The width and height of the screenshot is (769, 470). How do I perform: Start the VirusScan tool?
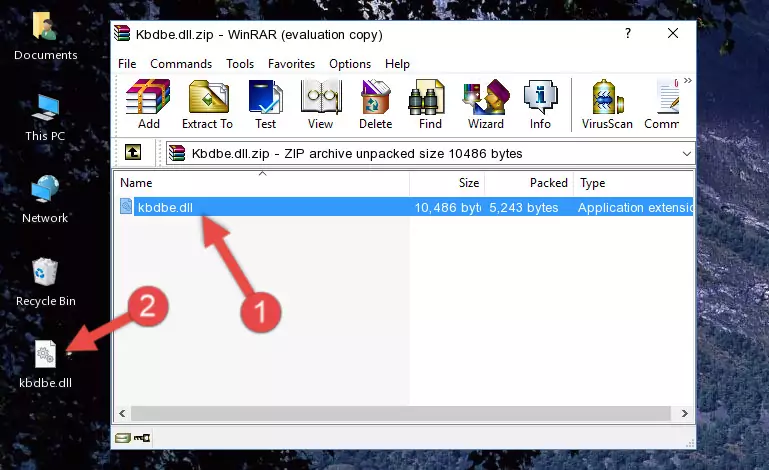[607, 104]
